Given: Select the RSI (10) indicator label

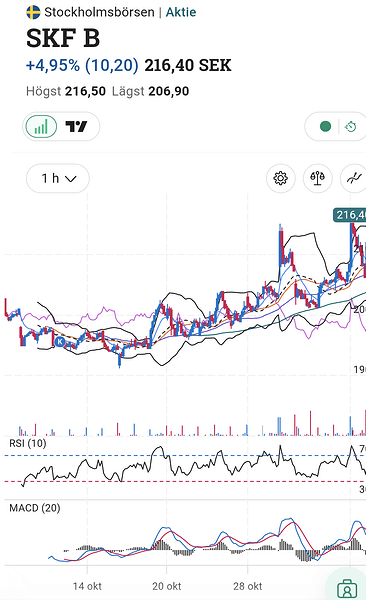Looking at the screenshot, I should [x=28, y=443].
